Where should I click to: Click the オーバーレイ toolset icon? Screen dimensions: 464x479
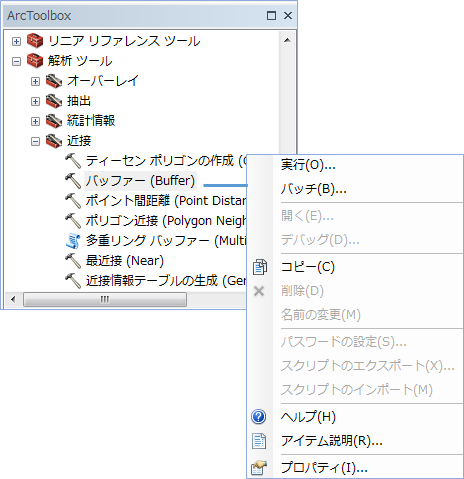tap(54, 81)
